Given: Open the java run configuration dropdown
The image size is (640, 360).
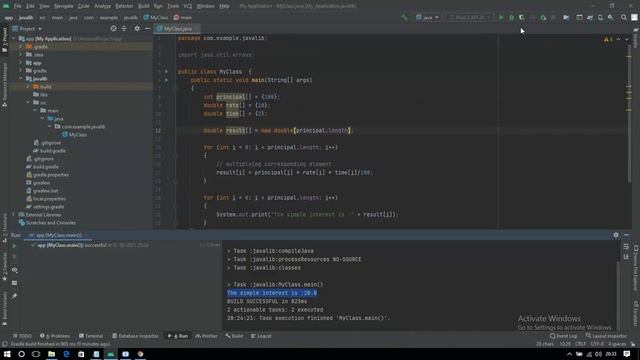Looking at the screenshot, I should pyautogui.click(x=427, y=18).
